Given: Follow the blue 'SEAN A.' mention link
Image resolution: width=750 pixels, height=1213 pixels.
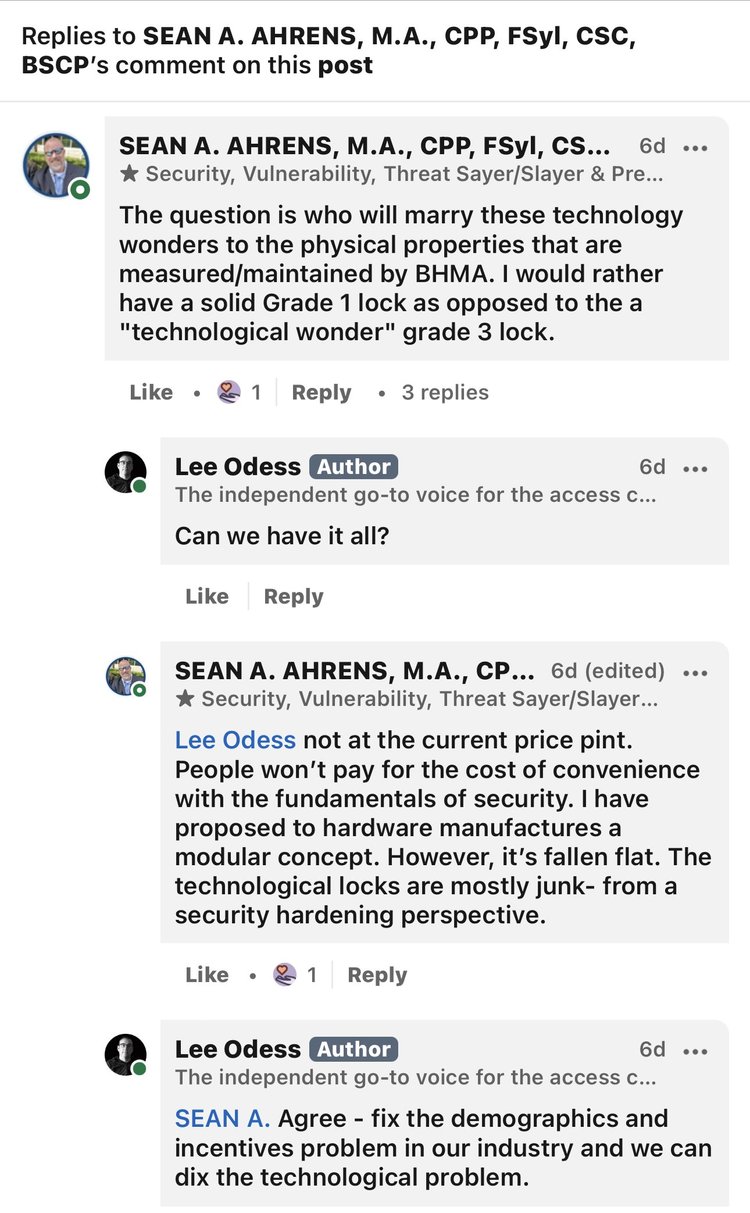Looking at the screenshot, I should click(221, 1118).
